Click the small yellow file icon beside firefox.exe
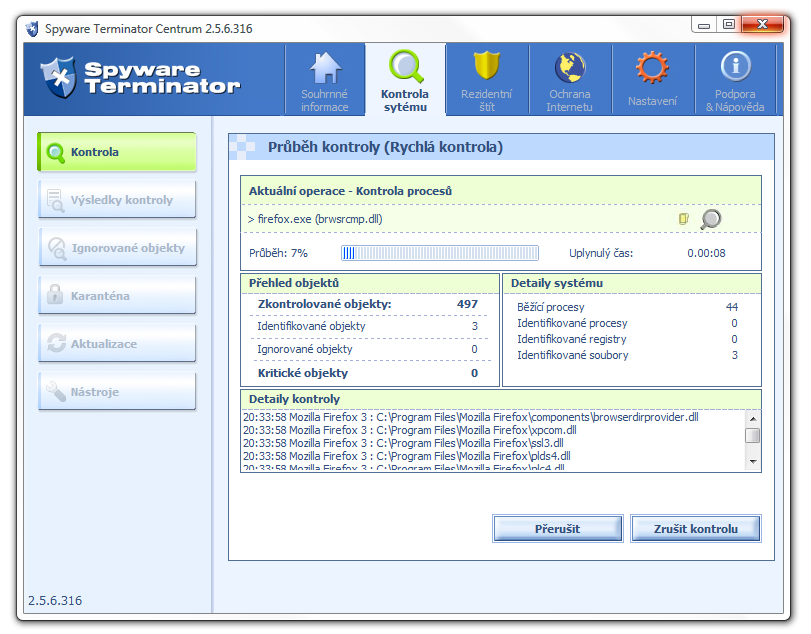The image size is (811, 634). 683,219
